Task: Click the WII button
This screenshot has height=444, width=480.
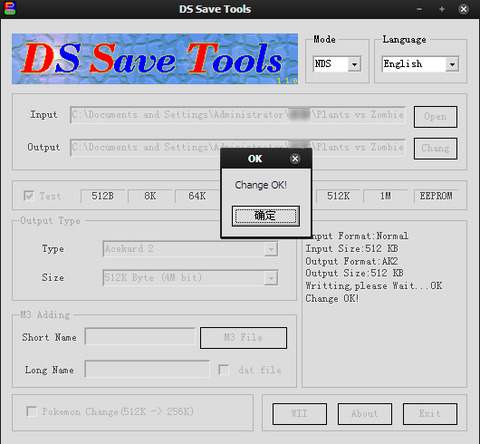Action: pos(299,414)
